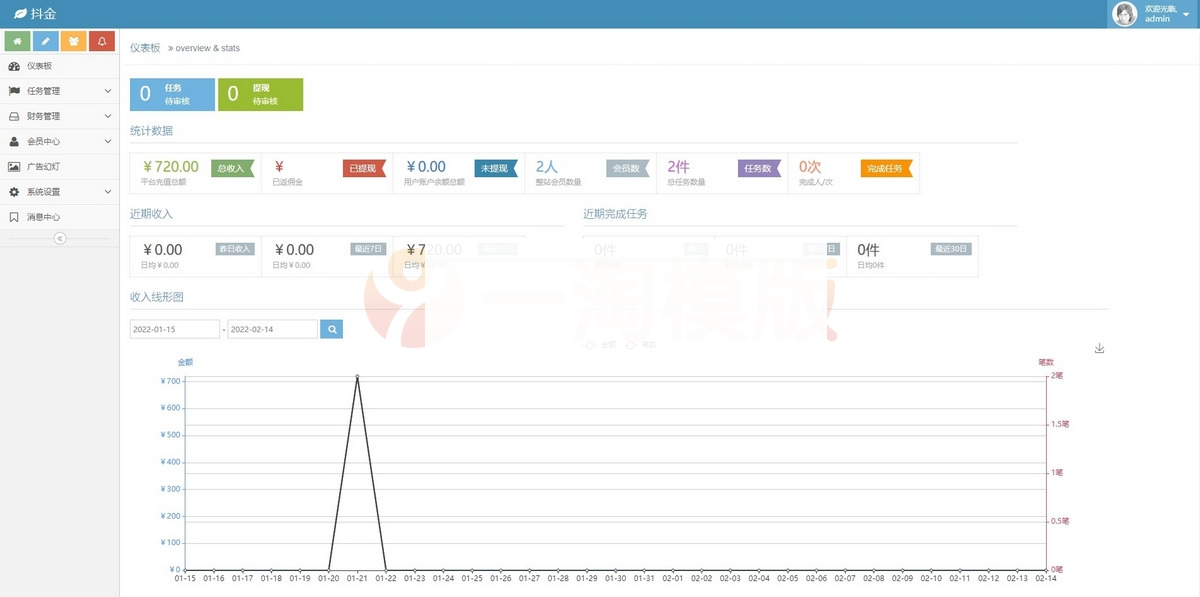Click the search button beside date range

(331, 329)
